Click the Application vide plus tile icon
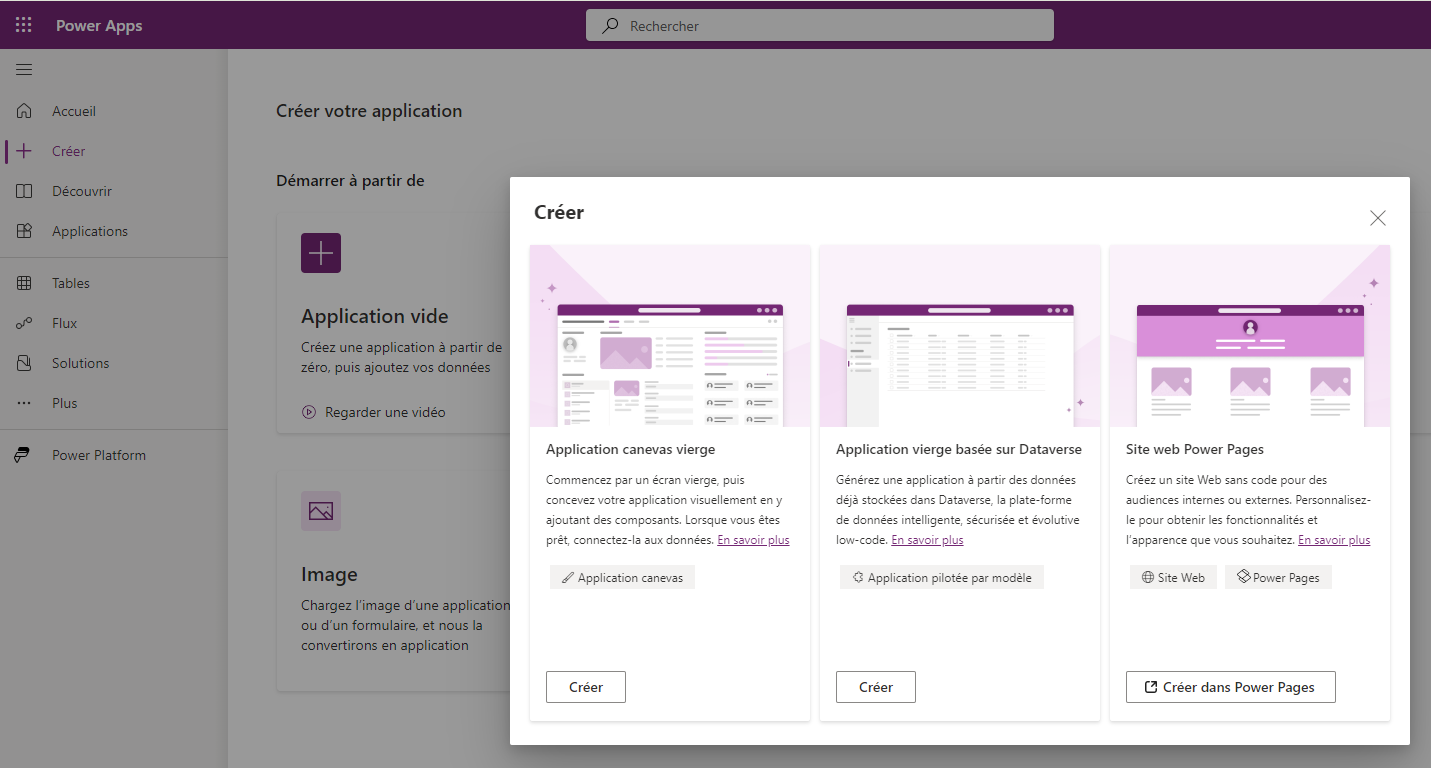Viewport: 1431px width, 768px height. pos(320,253)
